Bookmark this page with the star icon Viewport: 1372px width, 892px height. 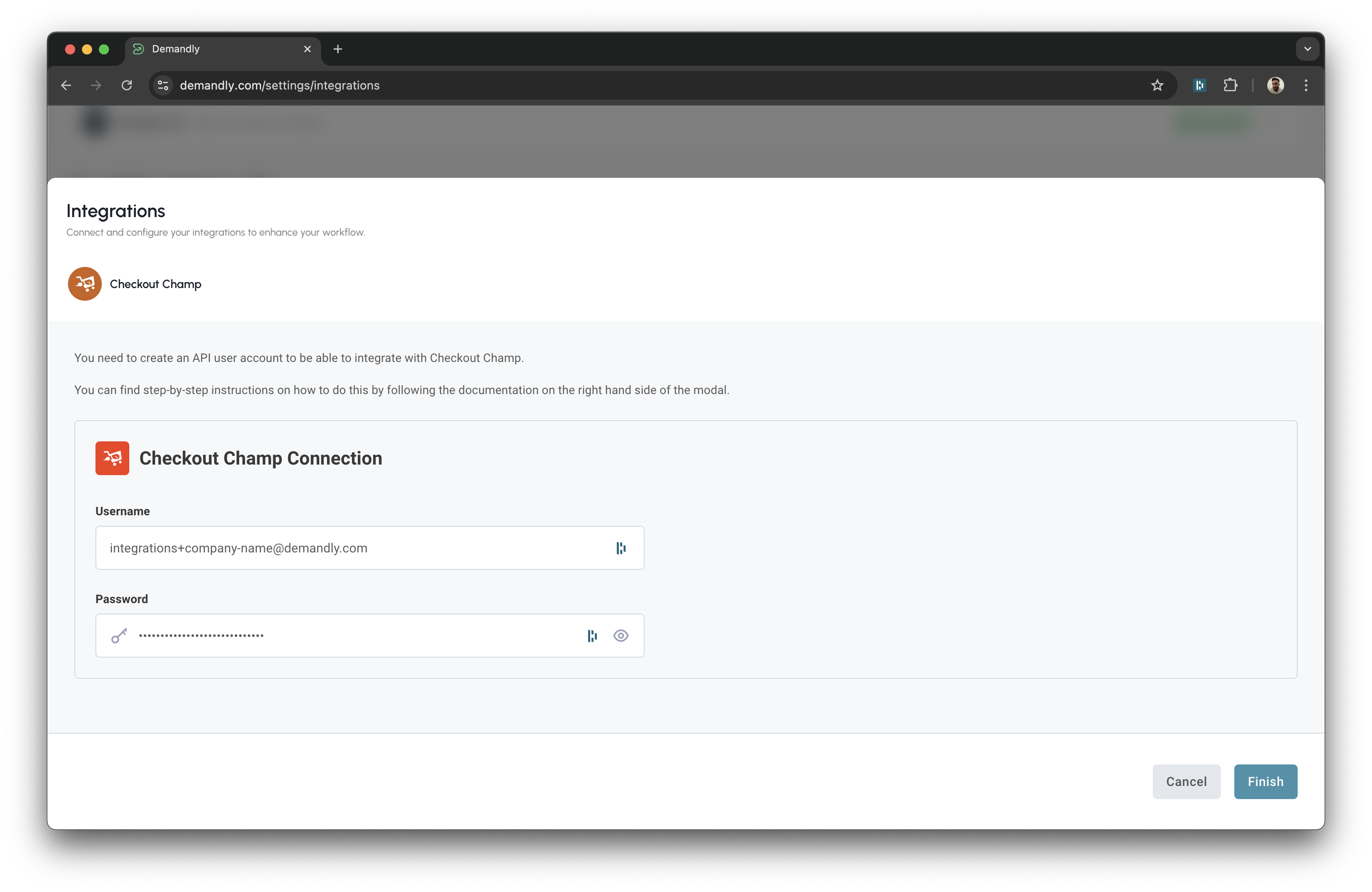point(1157,85)
